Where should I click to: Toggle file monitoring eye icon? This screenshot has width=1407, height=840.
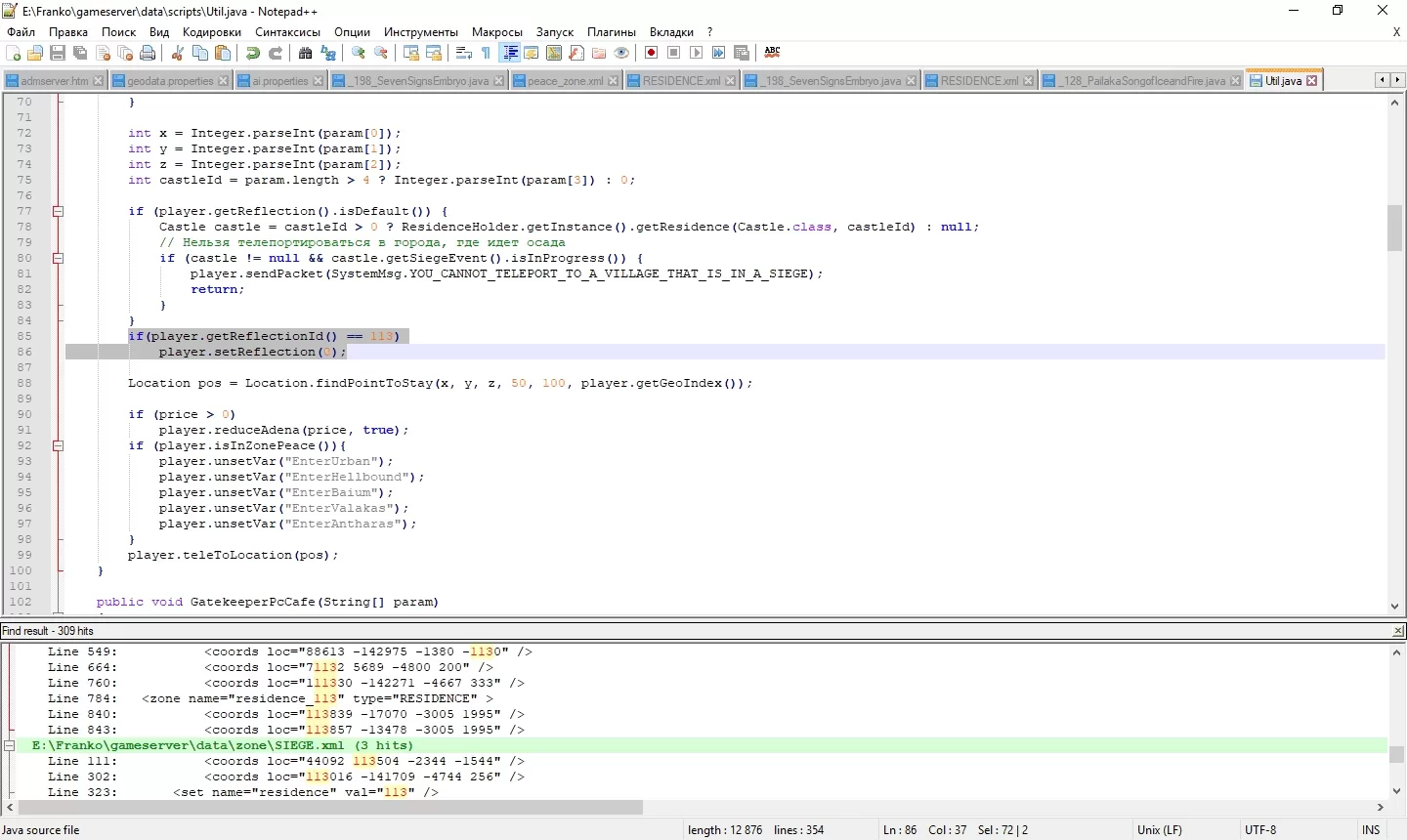pyautogui.click(x=621, y=53)
